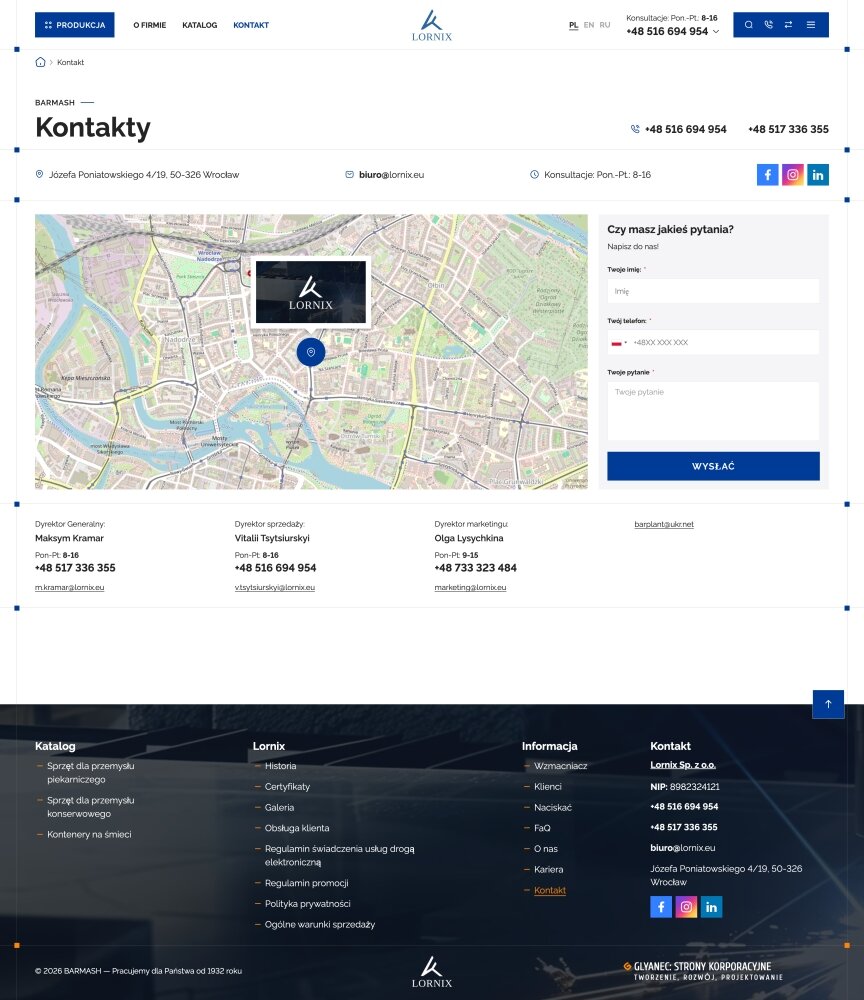Expand the header phone number dropdown chevron

pyautogui.click(x=716, y=31)
